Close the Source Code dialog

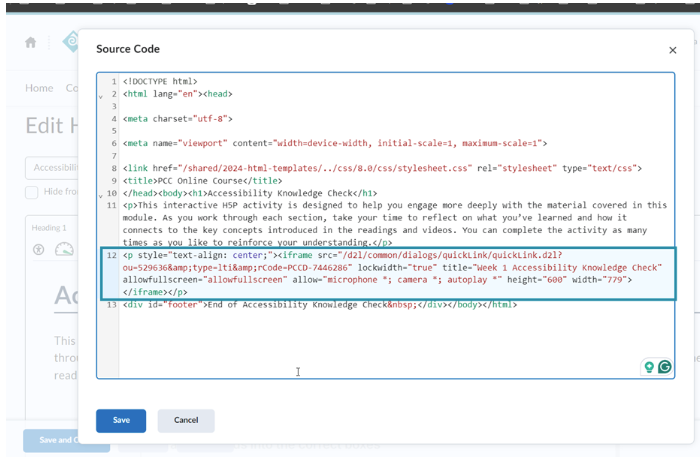tap(672, 50)
